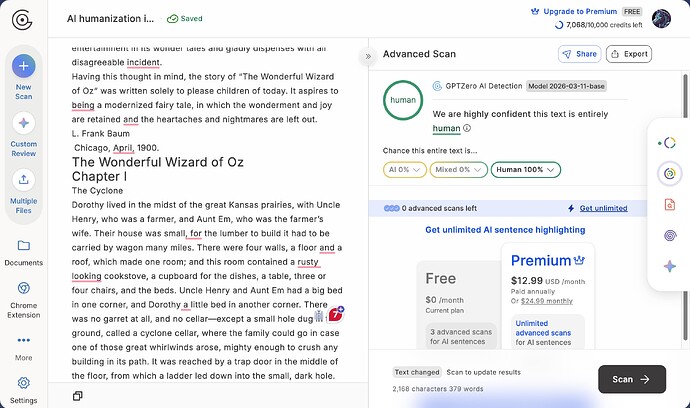Open Settings from the sidebar
The width and height of the screenshot is (690, 408).
(24, 390)
